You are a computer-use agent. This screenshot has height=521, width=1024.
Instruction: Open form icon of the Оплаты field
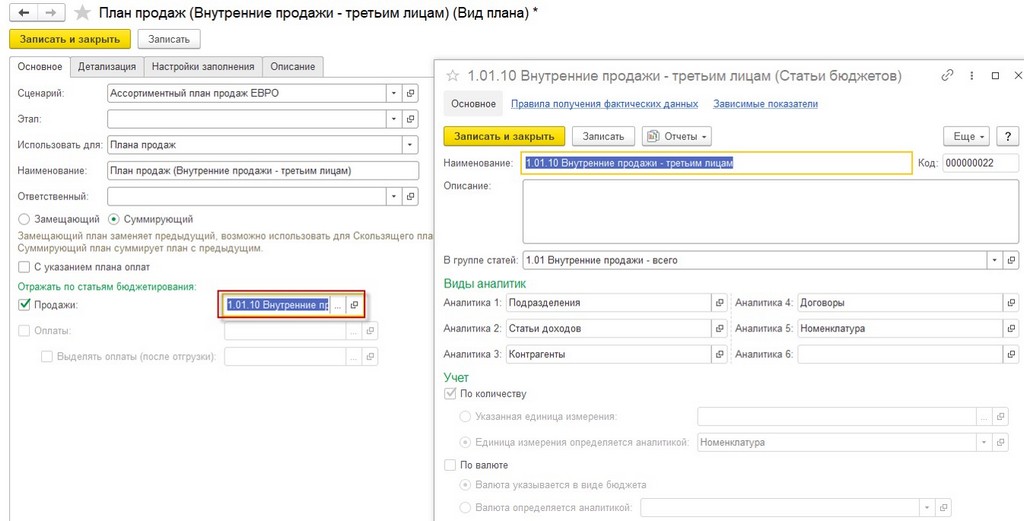(x=370, y=331)
